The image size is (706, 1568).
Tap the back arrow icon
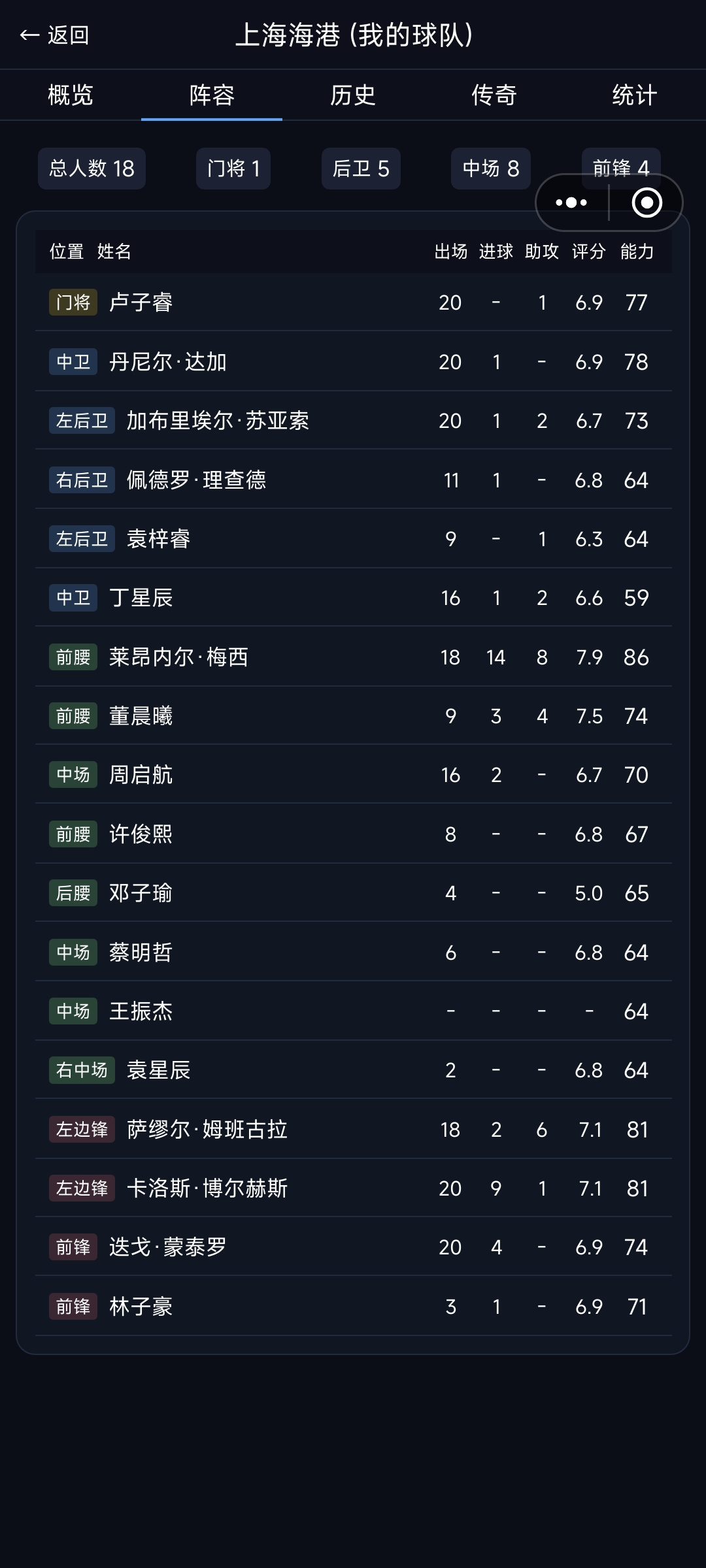point(29,35)
